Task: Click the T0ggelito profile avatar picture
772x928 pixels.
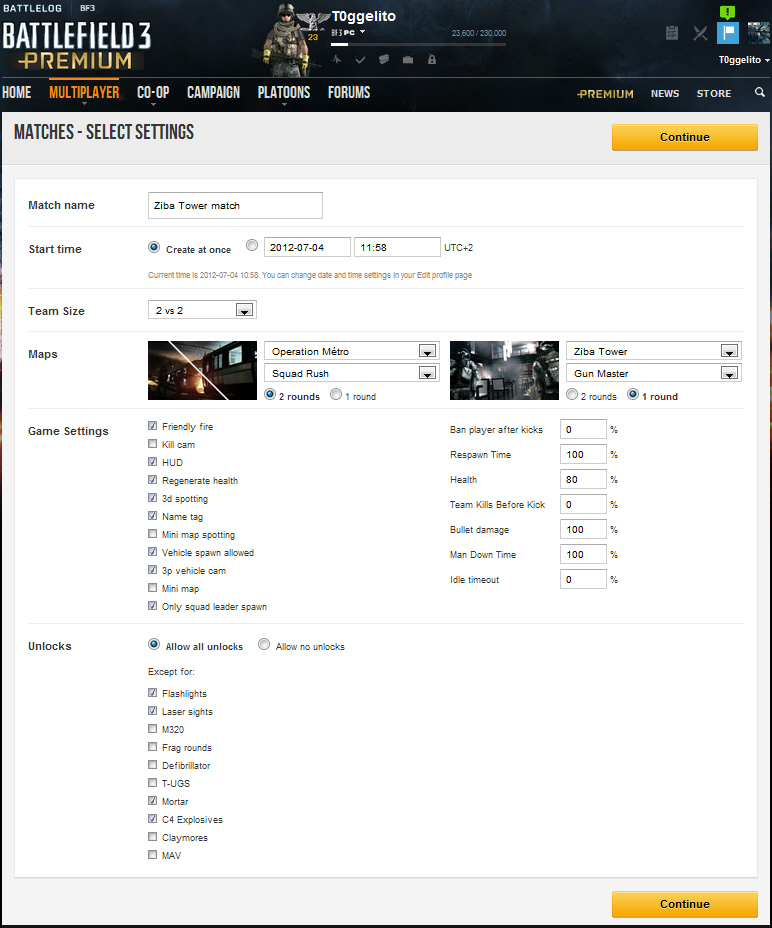Action: 758,33
